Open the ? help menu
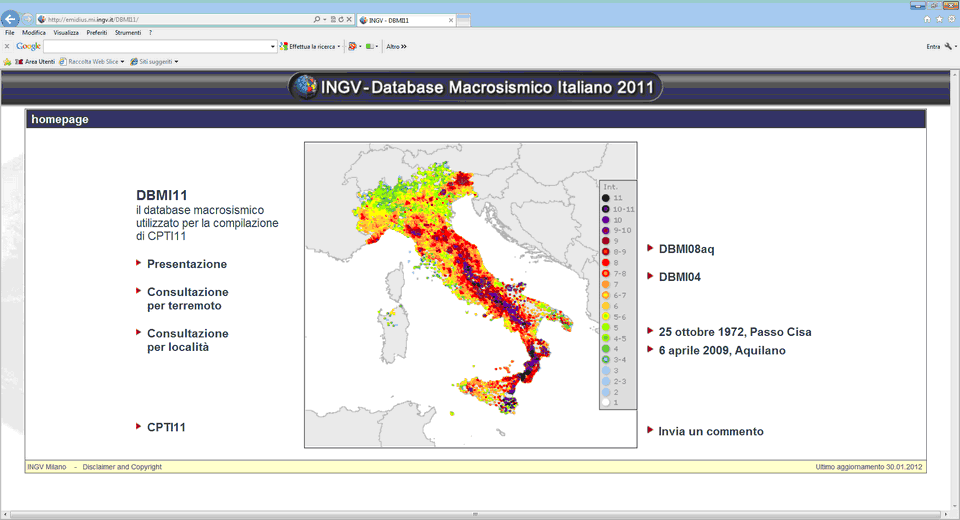Viewport: 960px width, 520px height. pyautogui.click(x=150, y=33)
